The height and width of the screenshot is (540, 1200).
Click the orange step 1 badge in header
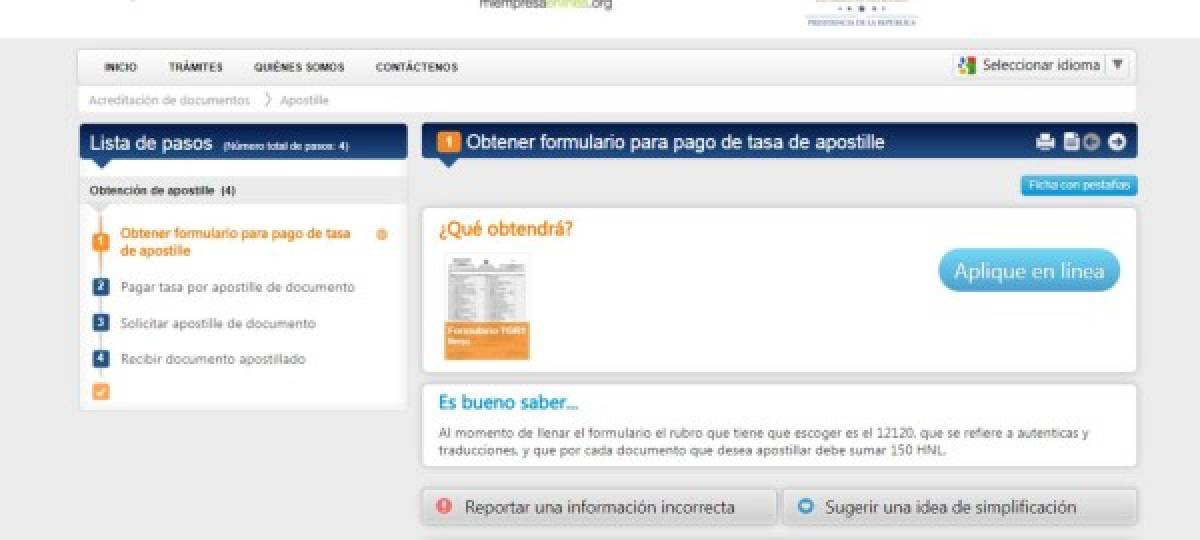tap(449, 142)
